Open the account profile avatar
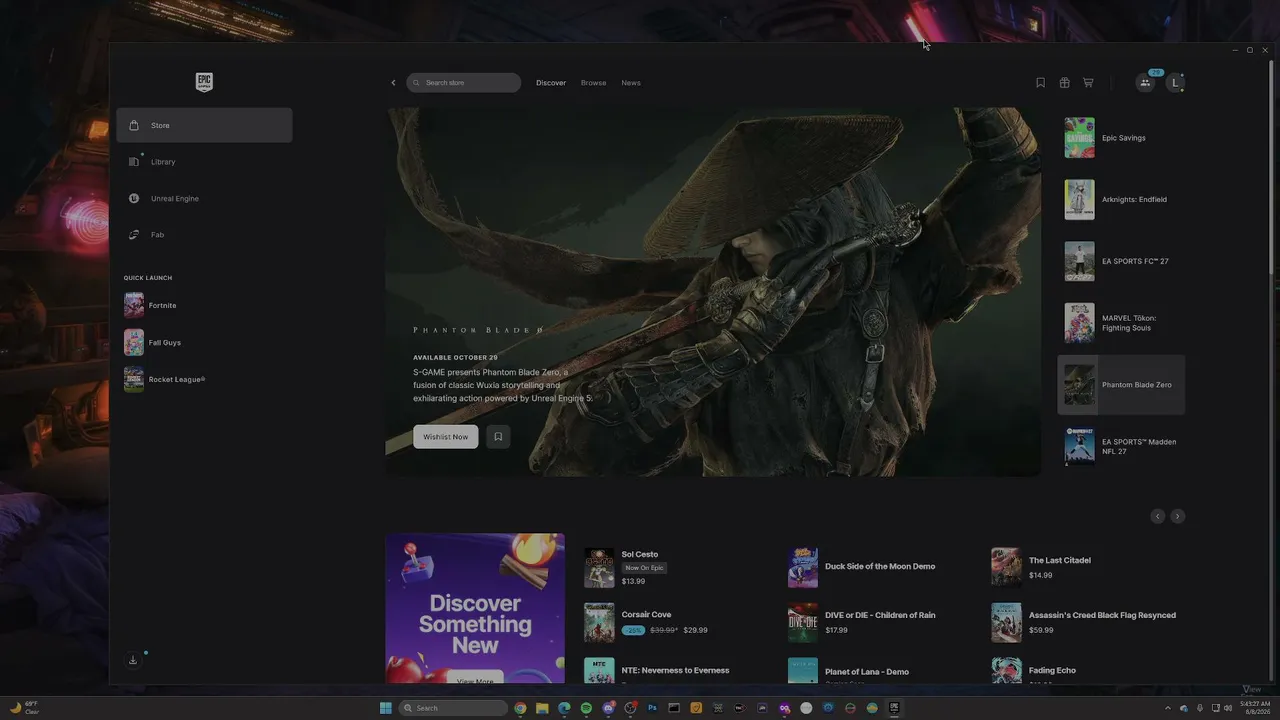This screenshot has height=720, width=1280. coord(1175,83)
